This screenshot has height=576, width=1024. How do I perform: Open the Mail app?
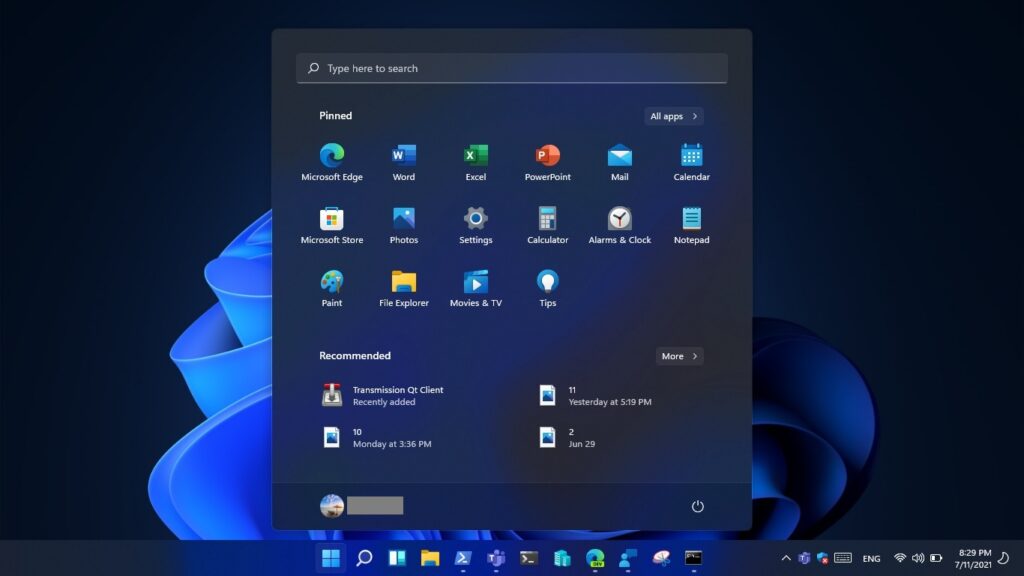click(619, 160)
